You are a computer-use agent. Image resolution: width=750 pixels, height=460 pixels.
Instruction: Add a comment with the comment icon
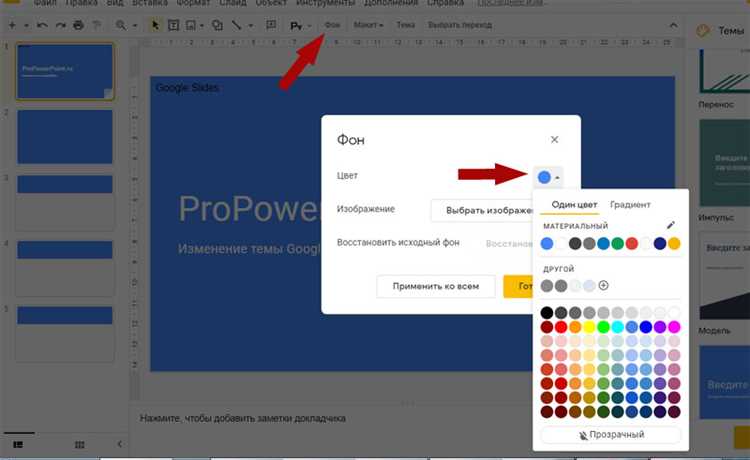(271, 25)
